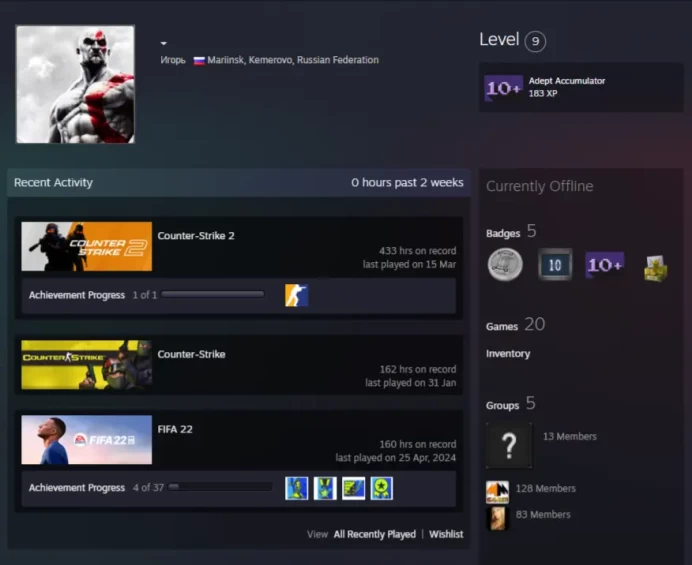Click the '183 XP' text
Viewport: 692px width, 565px height.
[543, 94]
